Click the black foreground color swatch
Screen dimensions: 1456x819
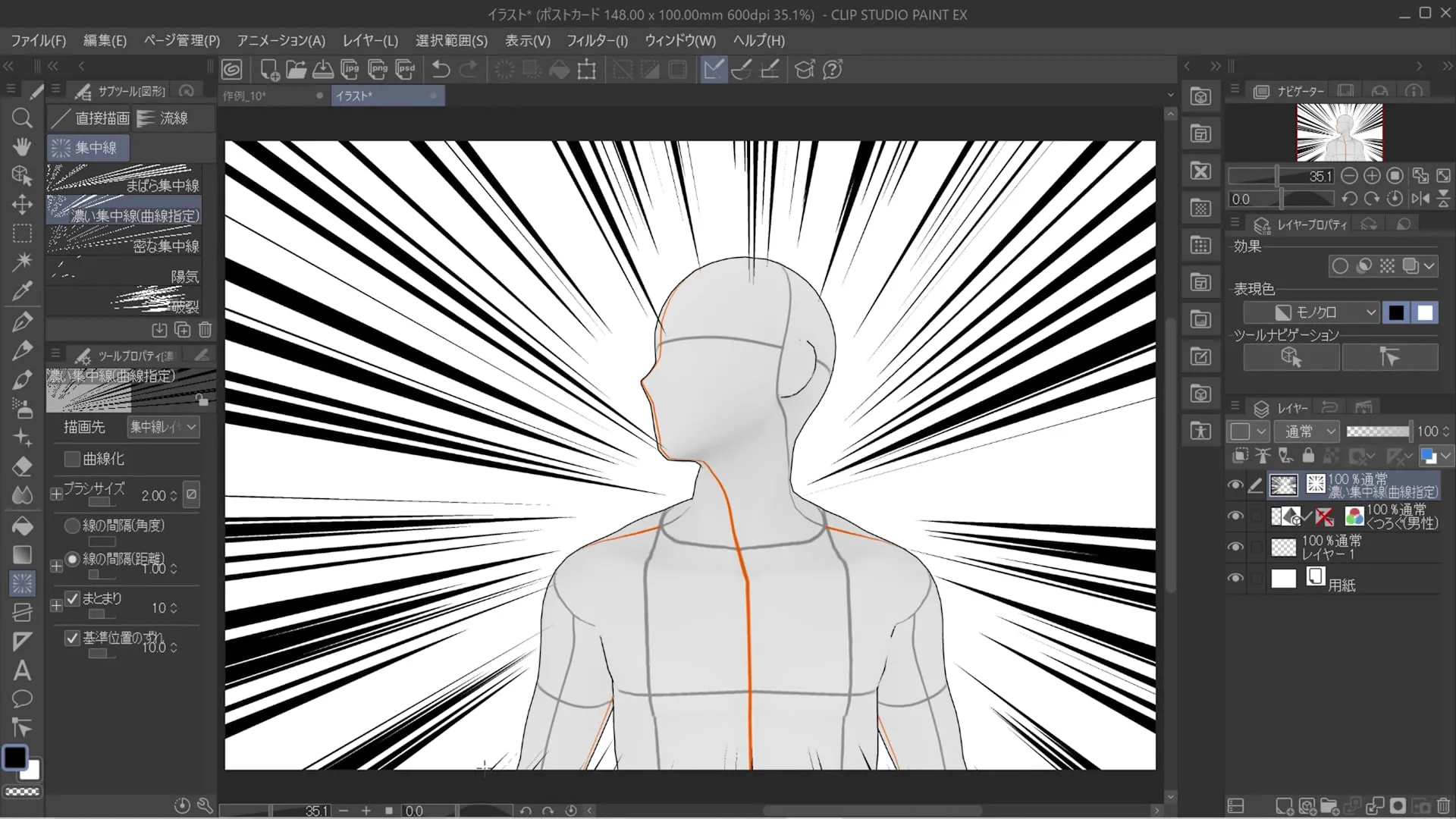coord(14,757)
